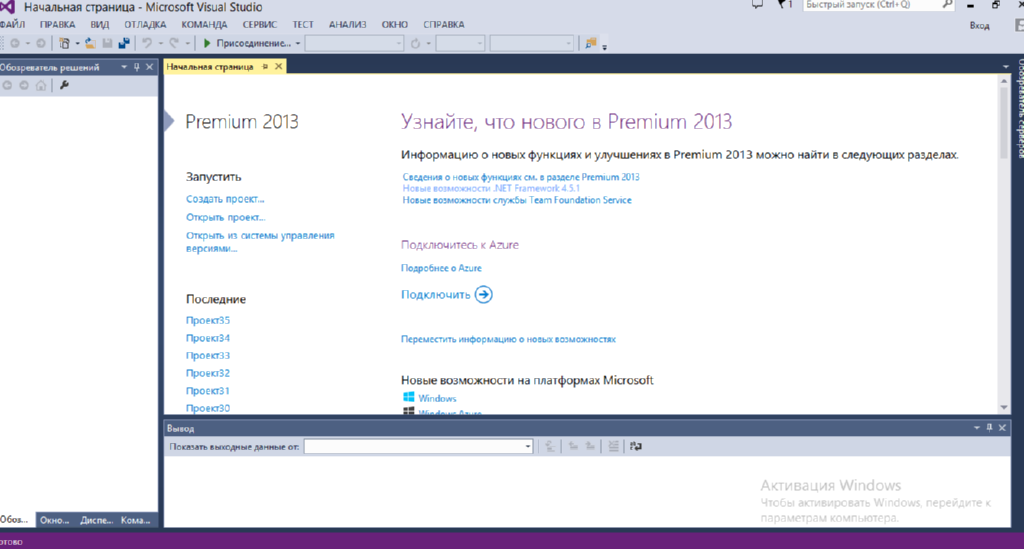Collapse the start page left arrow
The image size is (1024, 549).
(169, 121)
